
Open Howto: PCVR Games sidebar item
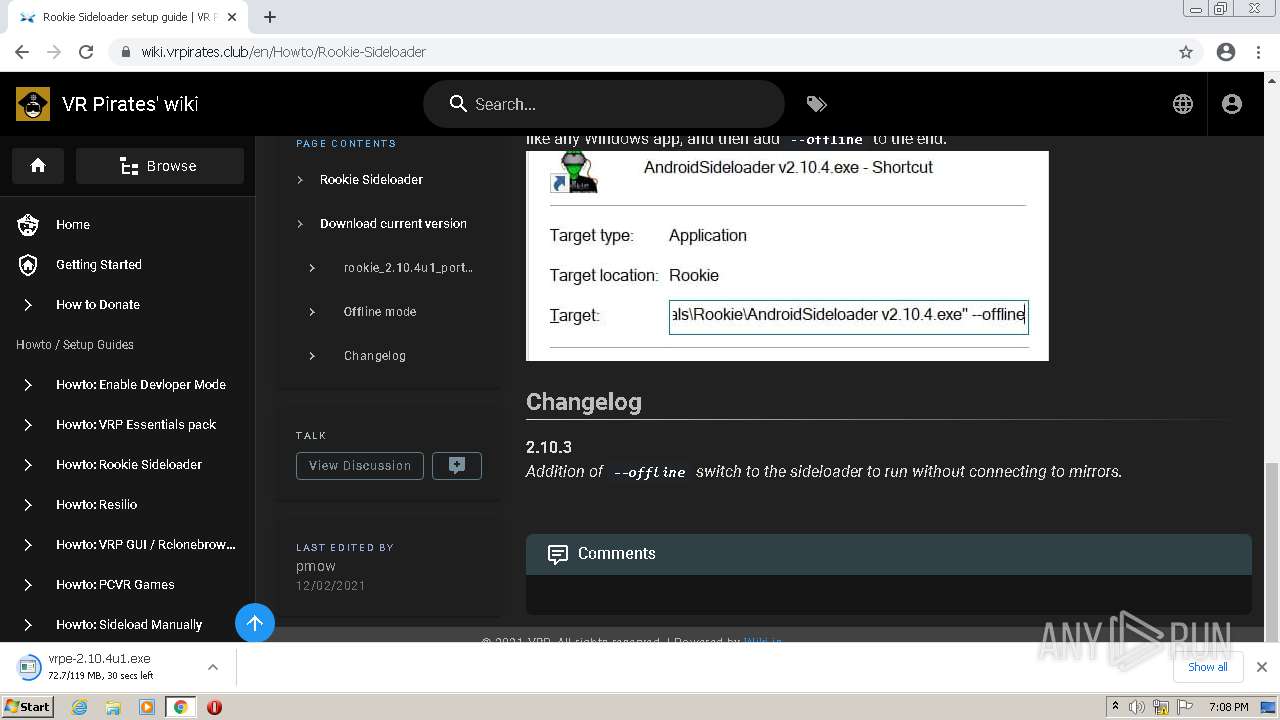[125, 585]
